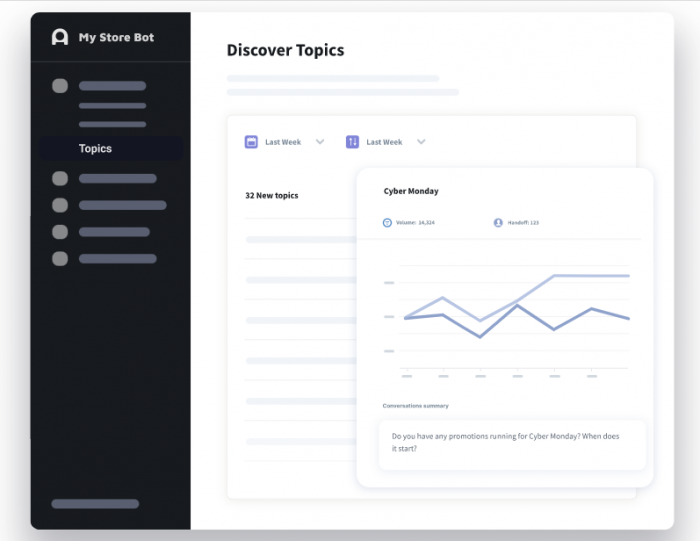Image resolution: width=700 pixels, height=541 pixels.
Task: Click the '32 New topics' heading
Action: (271, 196)
